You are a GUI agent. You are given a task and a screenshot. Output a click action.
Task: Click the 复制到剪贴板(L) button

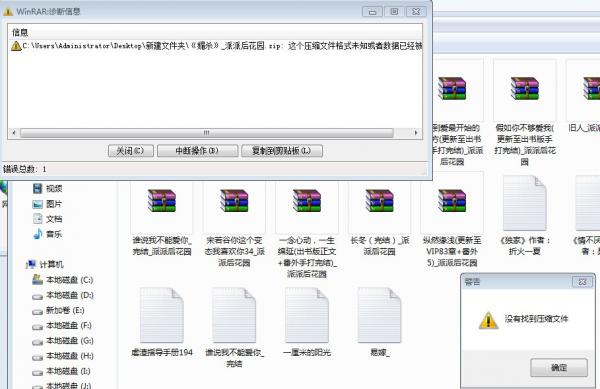pos(282,151)
